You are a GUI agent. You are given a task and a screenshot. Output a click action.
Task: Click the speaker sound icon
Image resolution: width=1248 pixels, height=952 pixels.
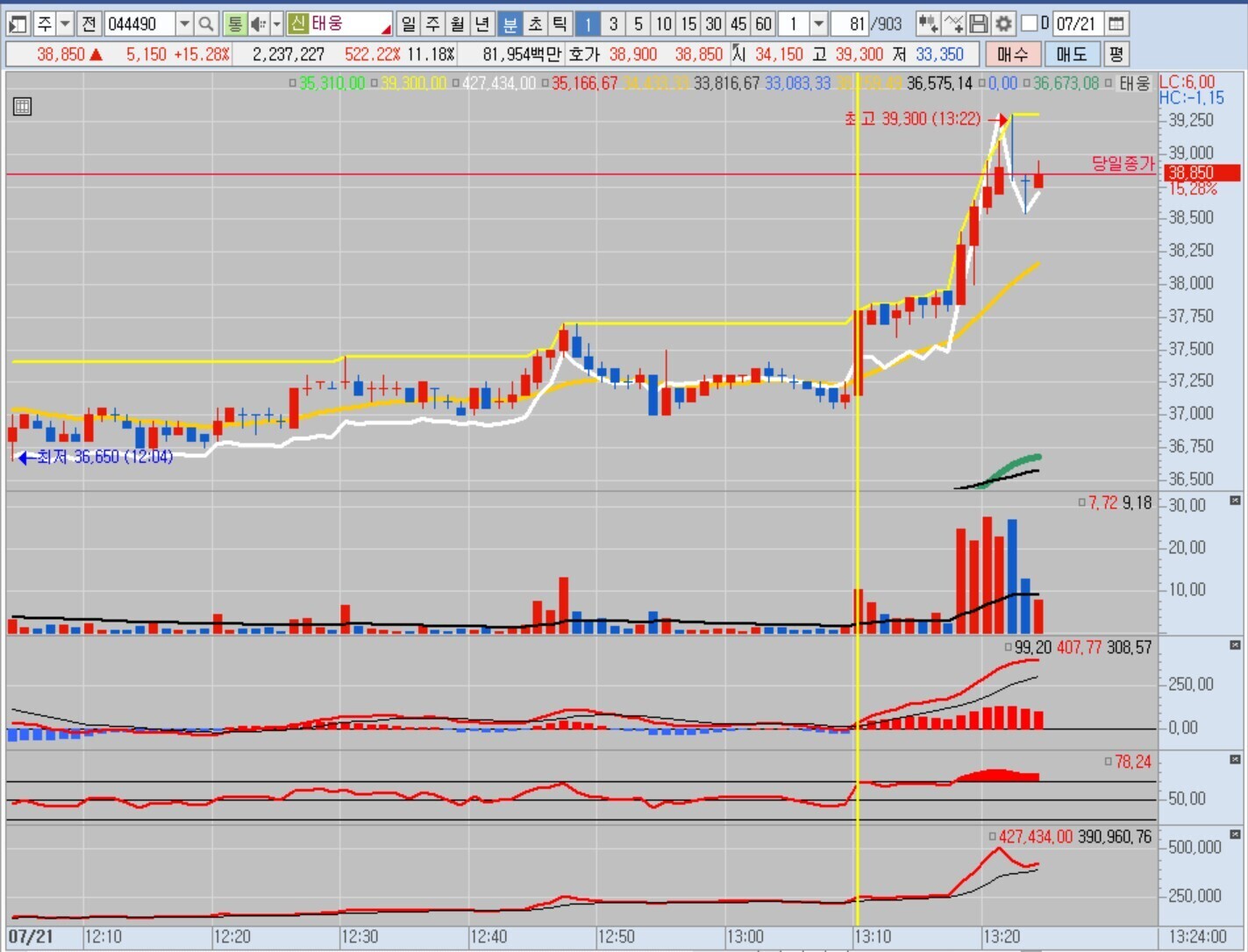pyautogui.click(x=258, y=24)
